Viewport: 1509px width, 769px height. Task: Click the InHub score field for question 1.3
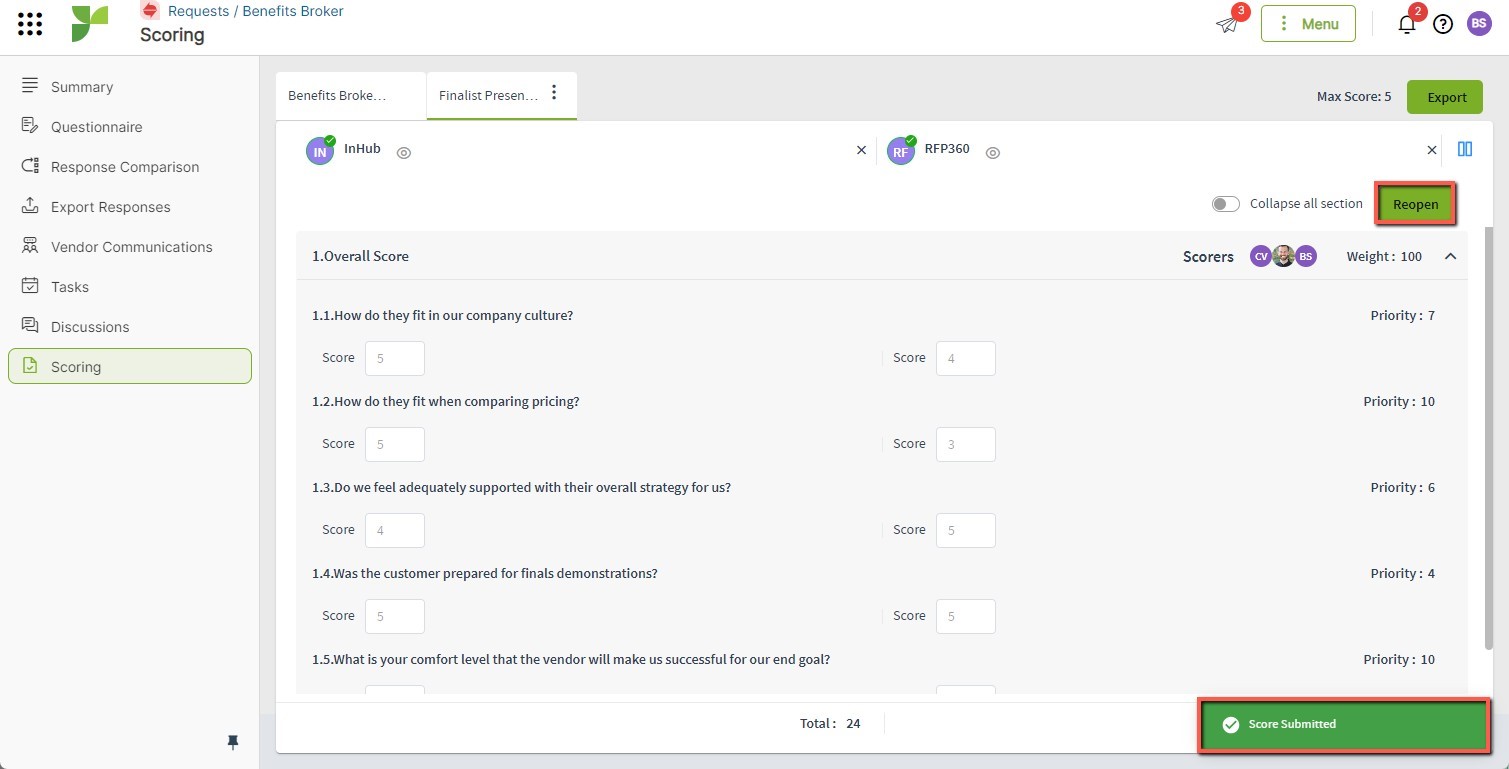click(x=395, y=530)
